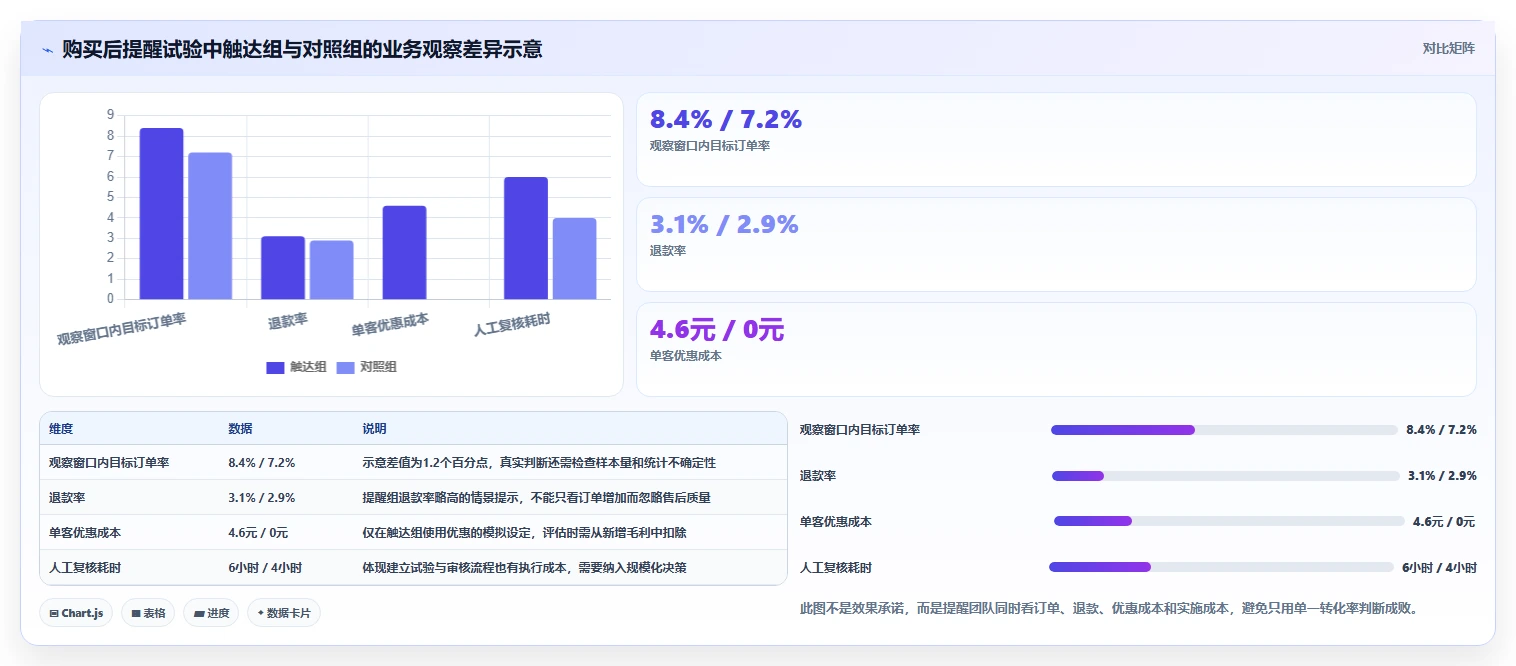Click the 单客优惠成本 x-axis label in chart
This screenshot has width=1516, height=666.
tap(390, 325)
